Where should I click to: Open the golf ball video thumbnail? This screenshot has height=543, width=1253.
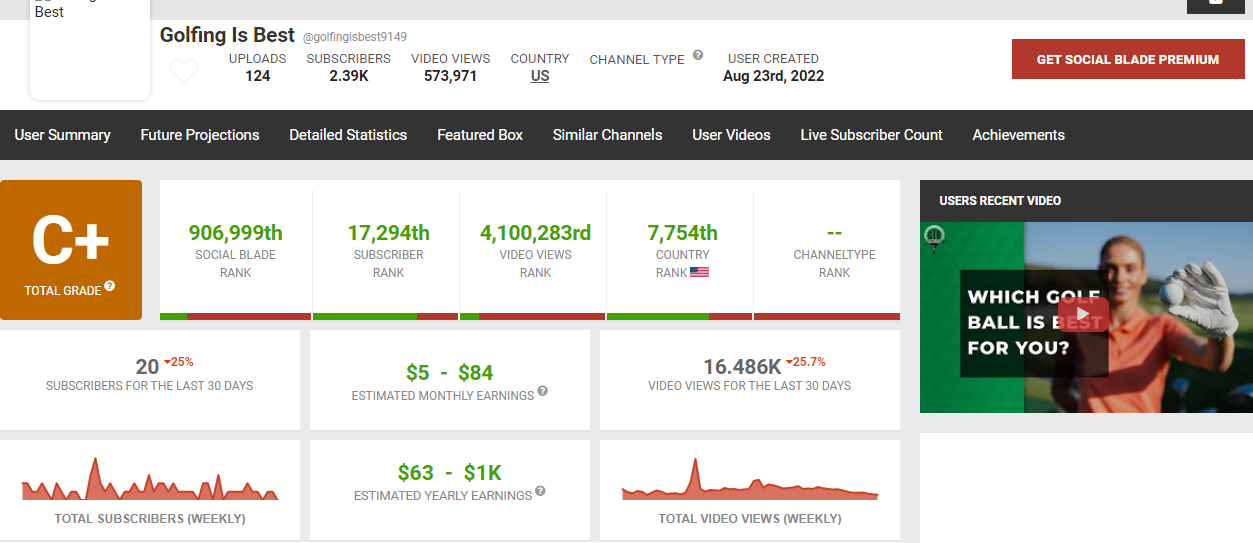(1086, 317)
